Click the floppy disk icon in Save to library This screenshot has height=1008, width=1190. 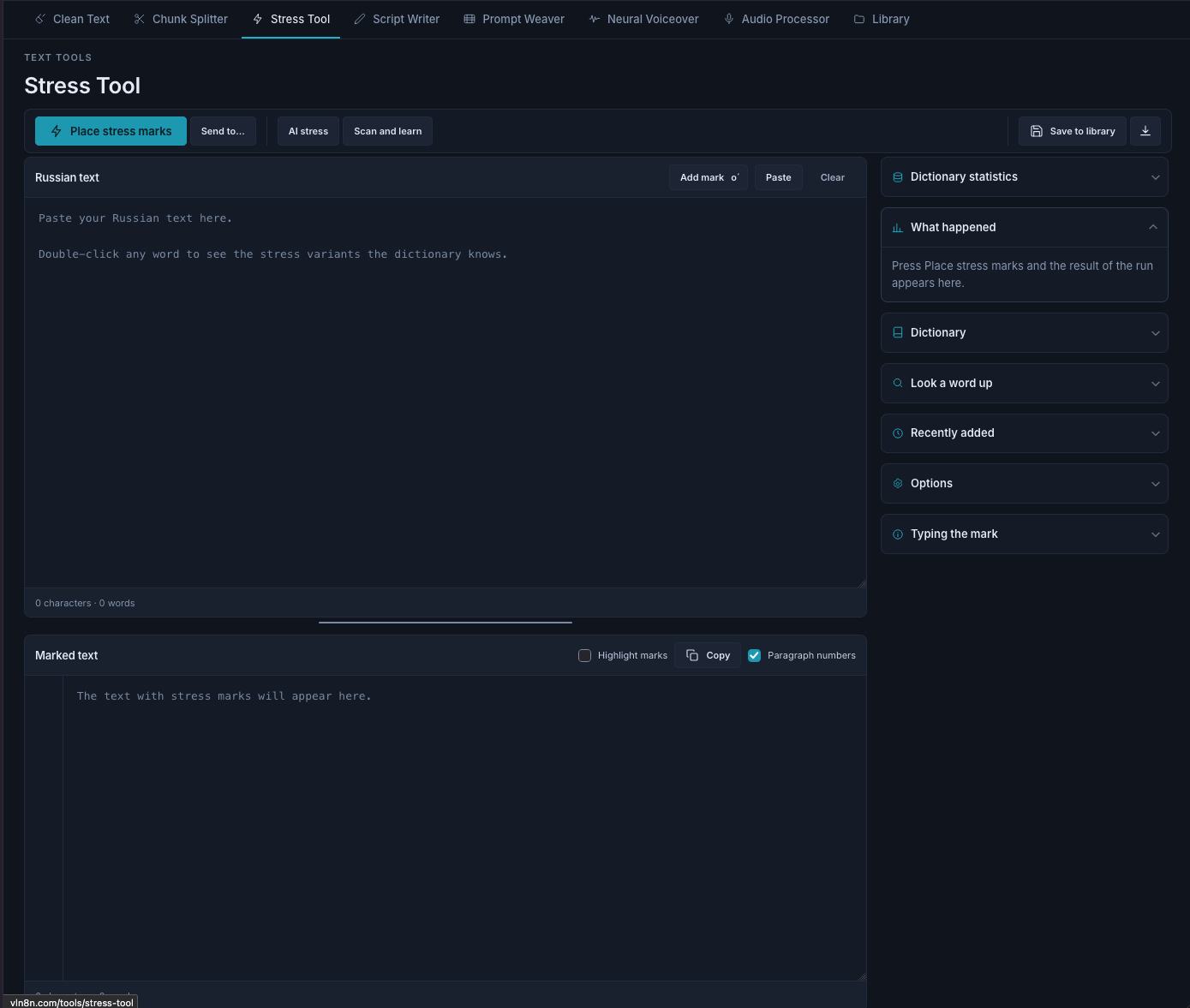tap(1036, 131)
